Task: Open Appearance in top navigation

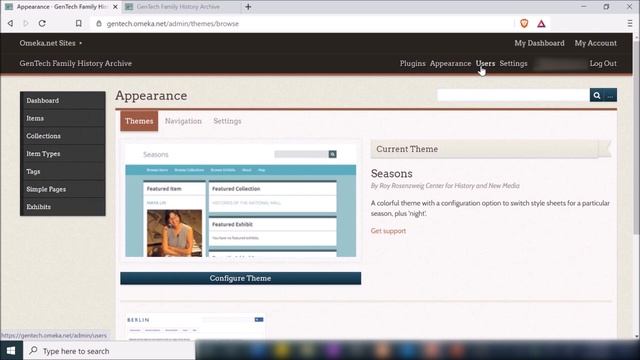Action: (x=450, y=63)
